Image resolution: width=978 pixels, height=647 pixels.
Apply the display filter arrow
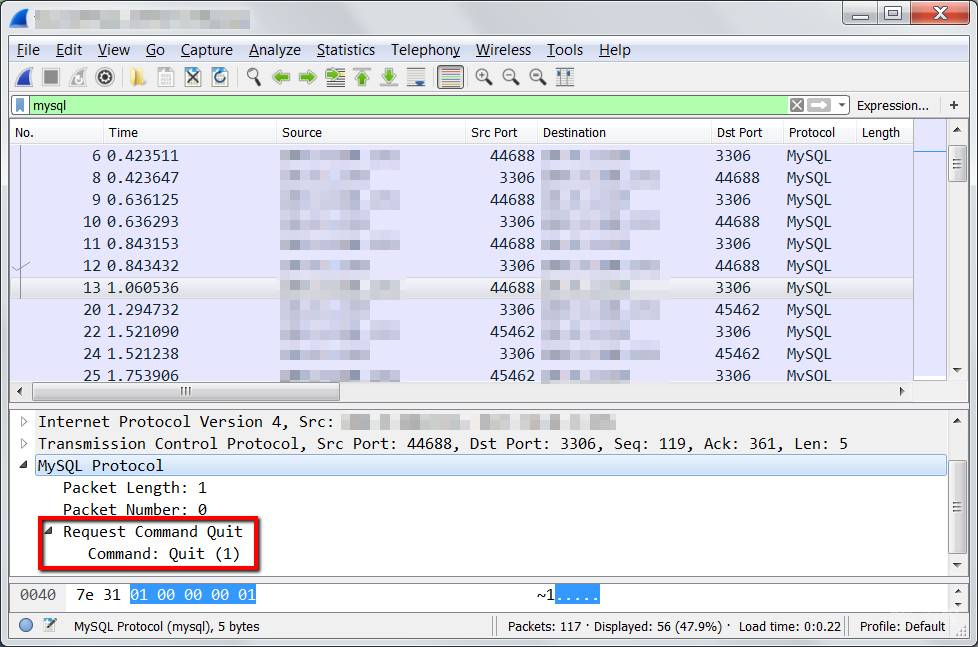[x=819, y=105]
